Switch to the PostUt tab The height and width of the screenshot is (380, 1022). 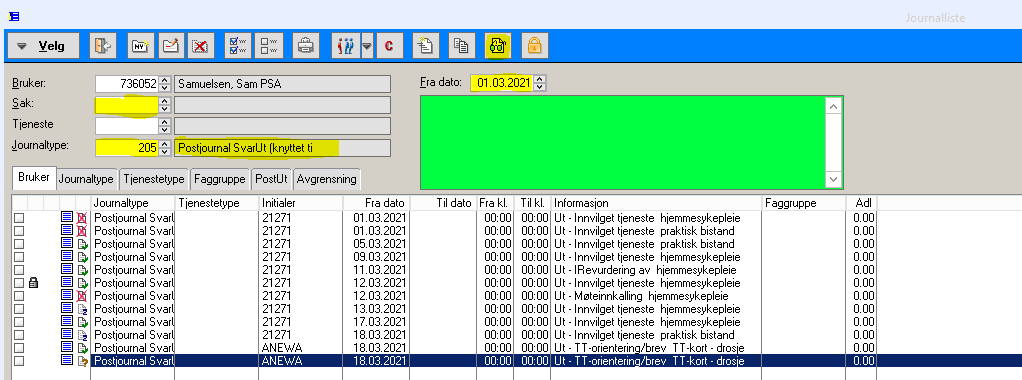[271, 179]
